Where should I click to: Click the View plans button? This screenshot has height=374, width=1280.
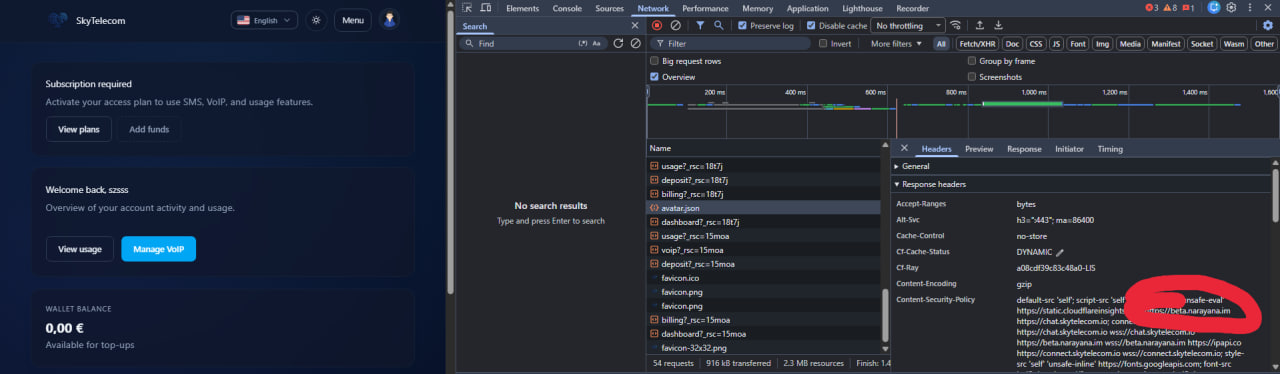79,129
